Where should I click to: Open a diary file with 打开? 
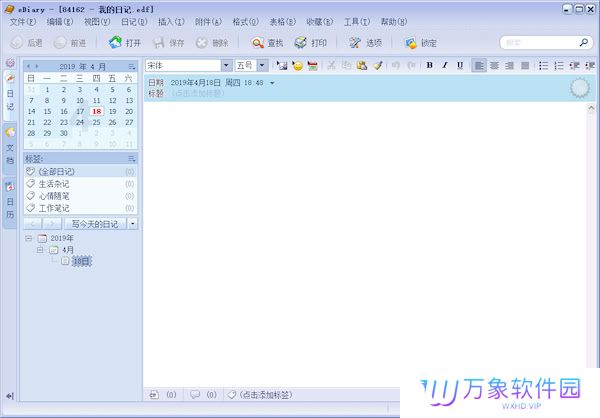[125, 43]
